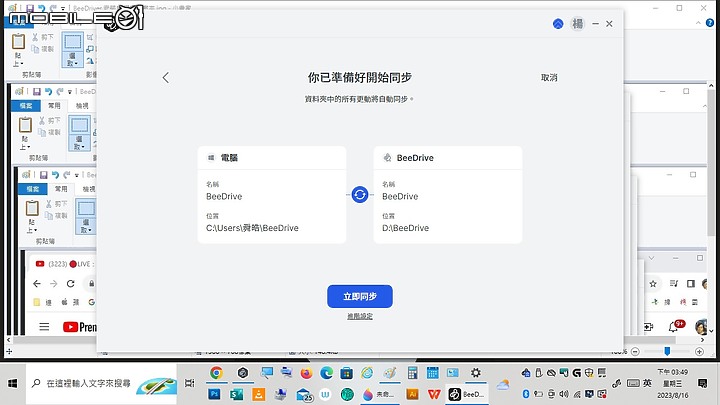This screenshot has height=405, width=720.
Task: Click the 你已準備好開始同步 heading
Action: coord(360,78)
